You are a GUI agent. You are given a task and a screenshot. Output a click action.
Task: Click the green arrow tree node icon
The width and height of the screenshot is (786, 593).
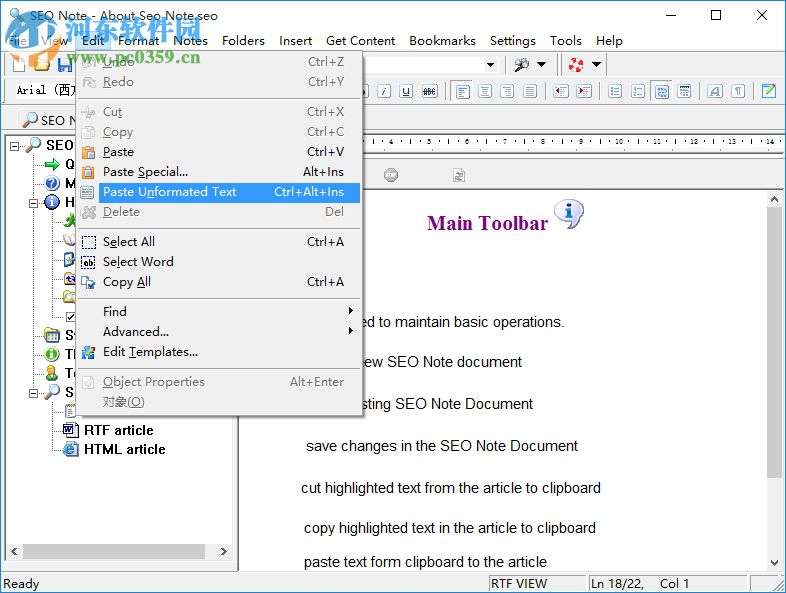(52, 164)
